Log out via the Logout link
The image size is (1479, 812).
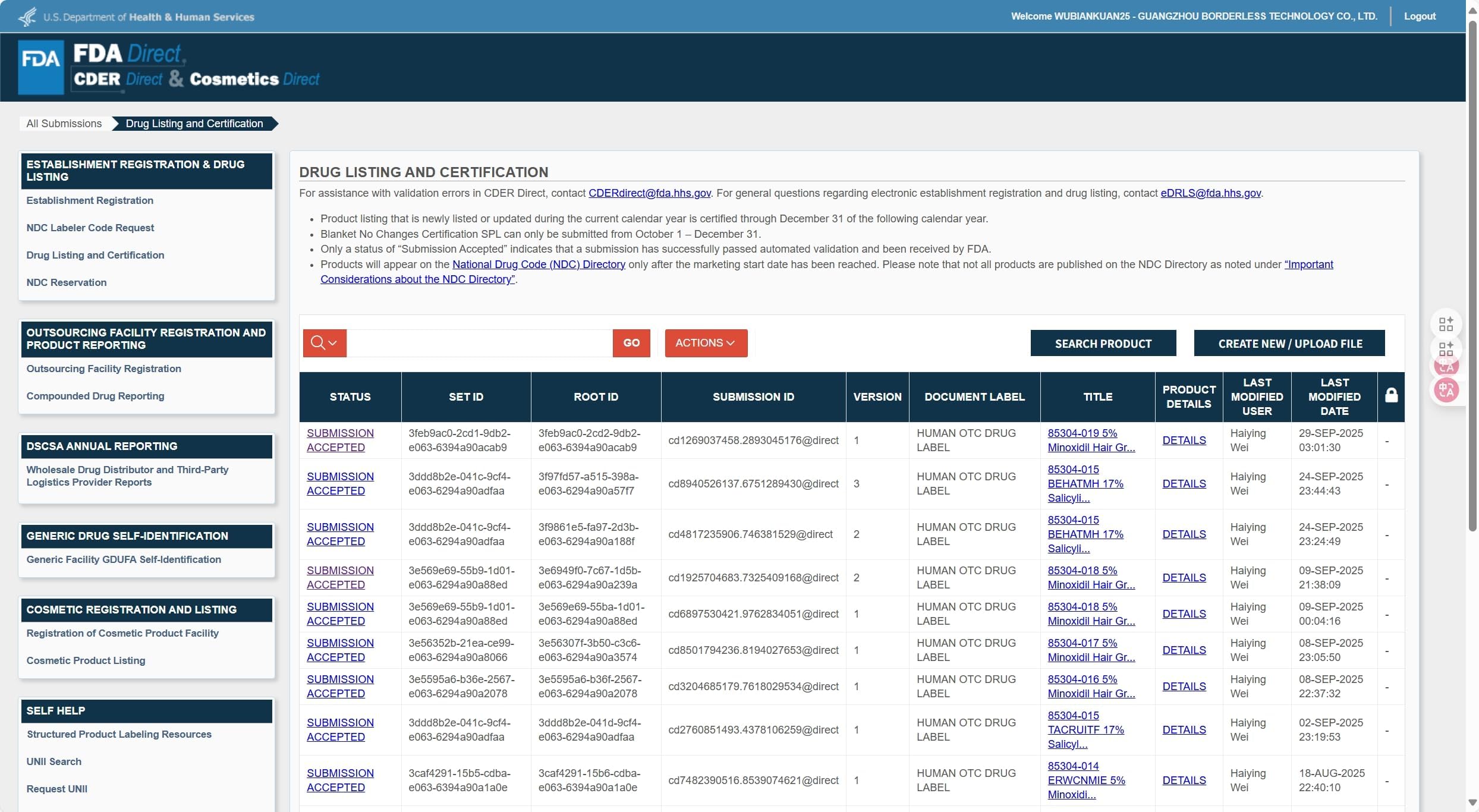pos(1420,17)
